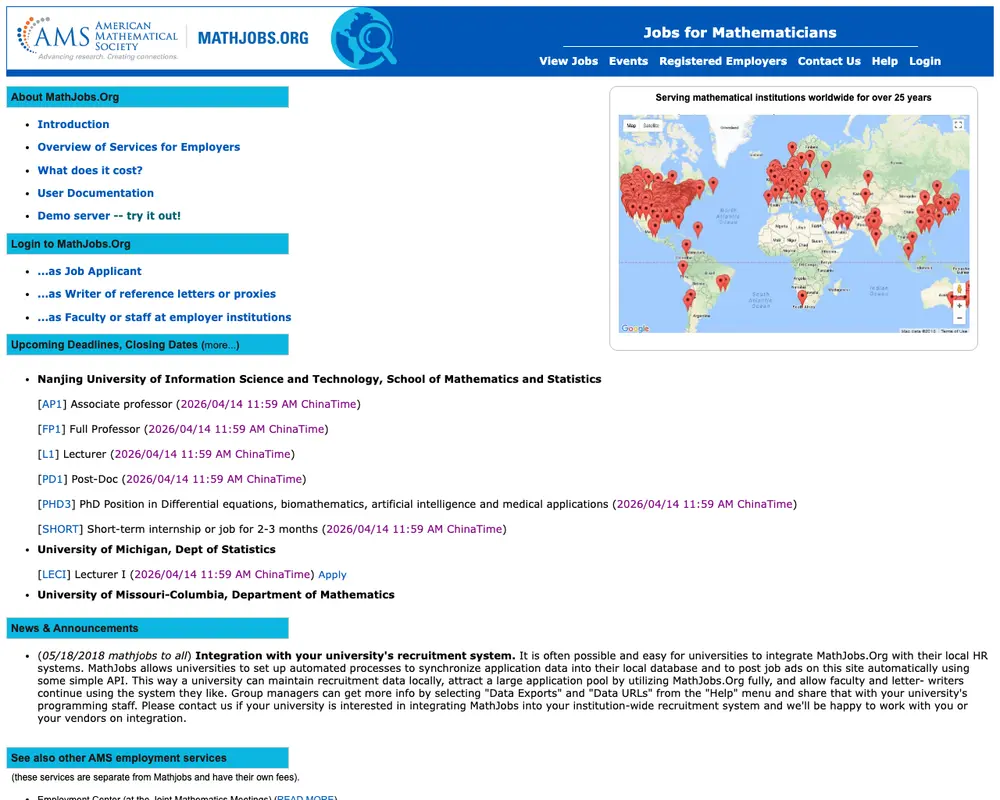Screen dimensions: 1000x800
Task: Zoom in on the map with plus
Action: [x=959, y=306]
